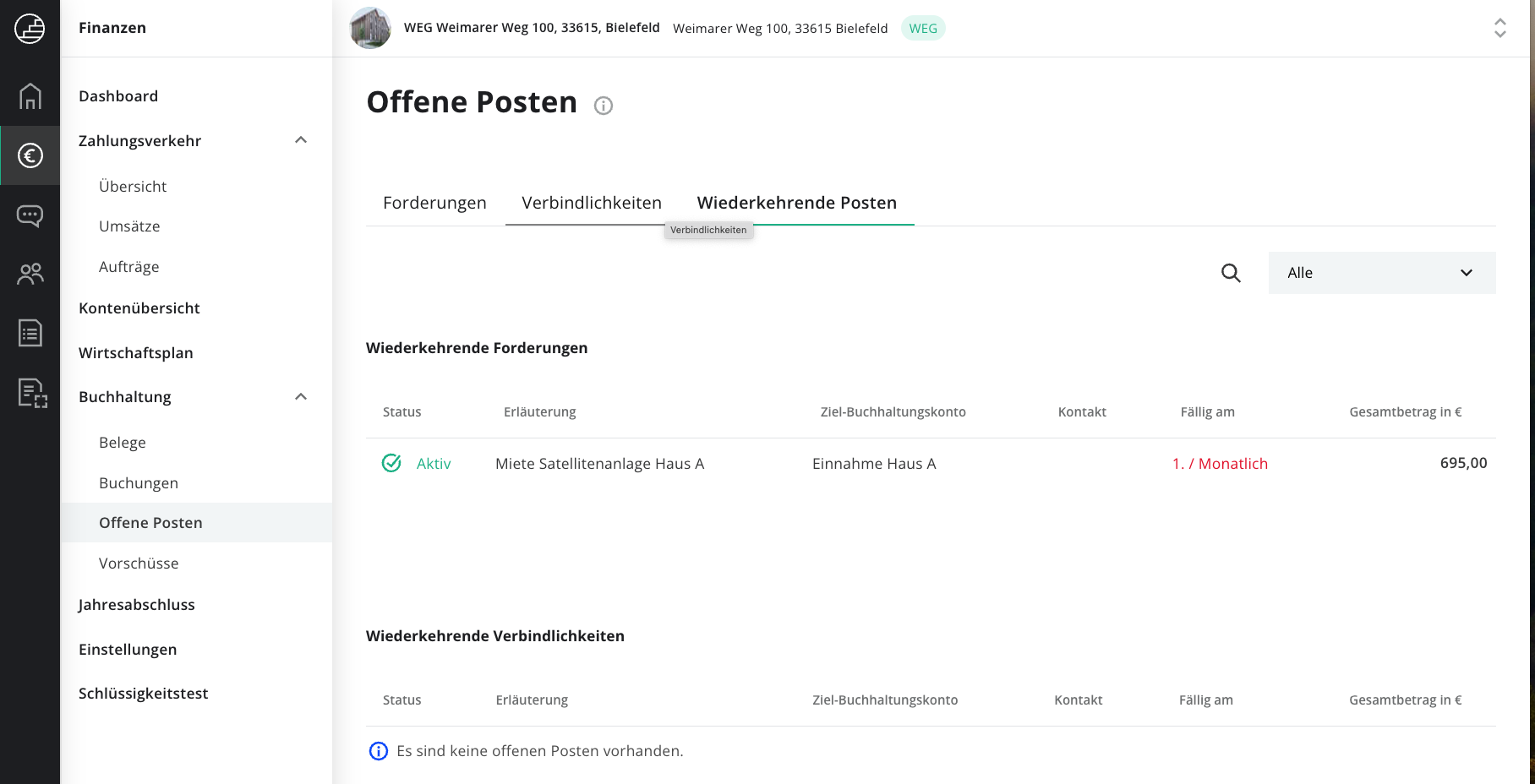Click Erläuterung header in Wiederkehrende Forderungen table

coord(539,412)
